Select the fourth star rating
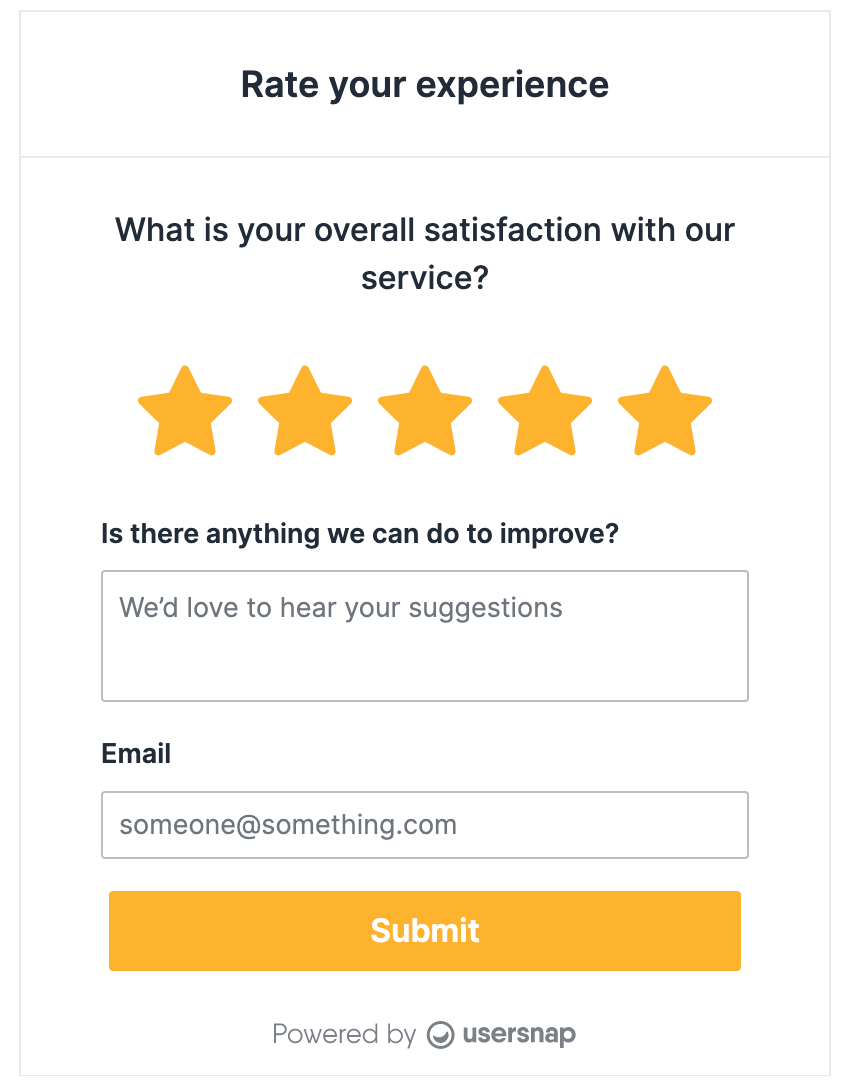Screen dimensions: 848x1092 [544, 410]
